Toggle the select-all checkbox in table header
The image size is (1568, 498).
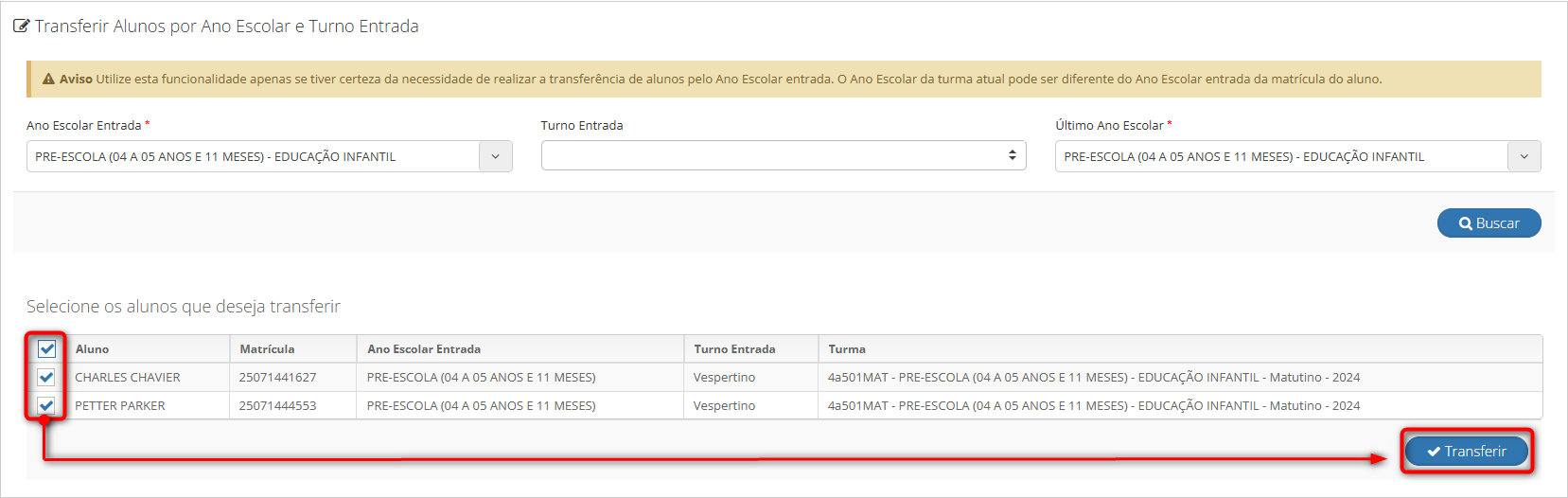tap(46, 349)
